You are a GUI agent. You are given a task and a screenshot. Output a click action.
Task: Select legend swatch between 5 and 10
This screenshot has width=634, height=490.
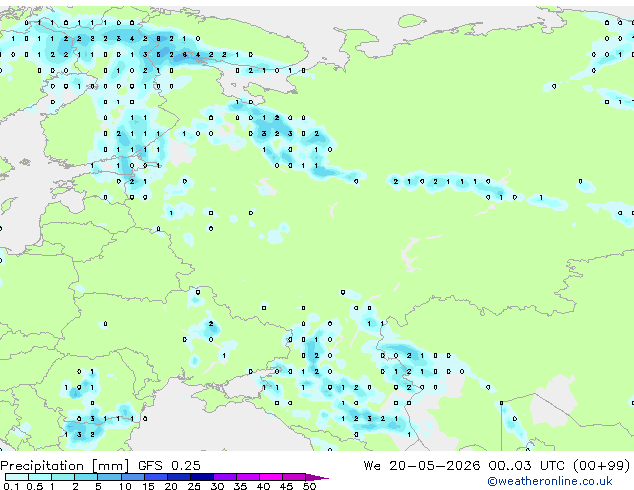pos(109,477)
